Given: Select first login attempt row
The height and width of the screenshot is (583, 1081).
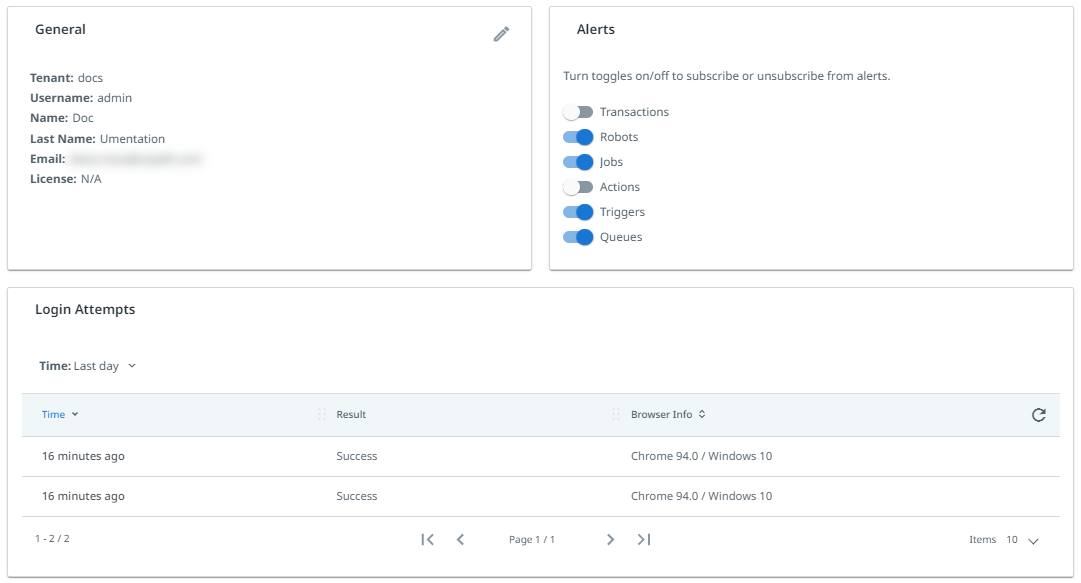Looking at the screenshot, I should click(540, 456).
